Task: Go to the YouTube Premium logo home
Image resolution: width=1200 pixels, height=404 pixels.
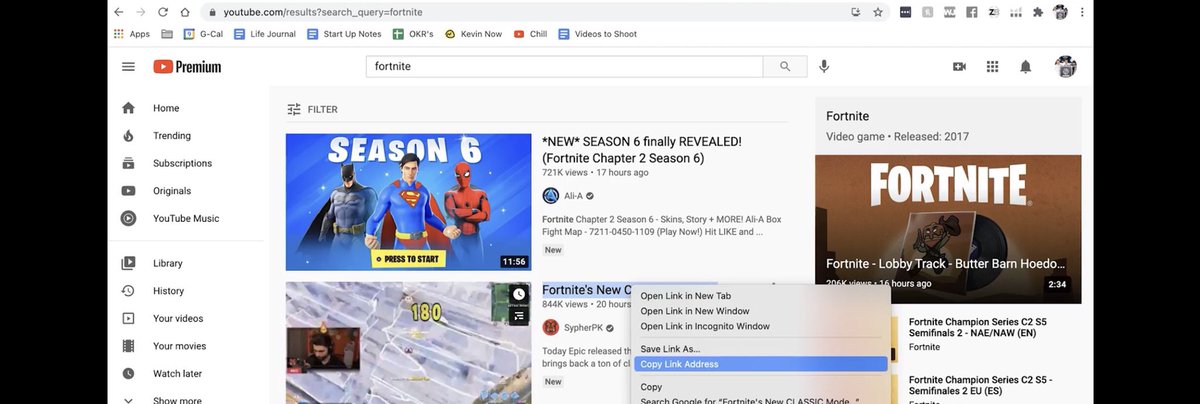Action: coord(187,67)
